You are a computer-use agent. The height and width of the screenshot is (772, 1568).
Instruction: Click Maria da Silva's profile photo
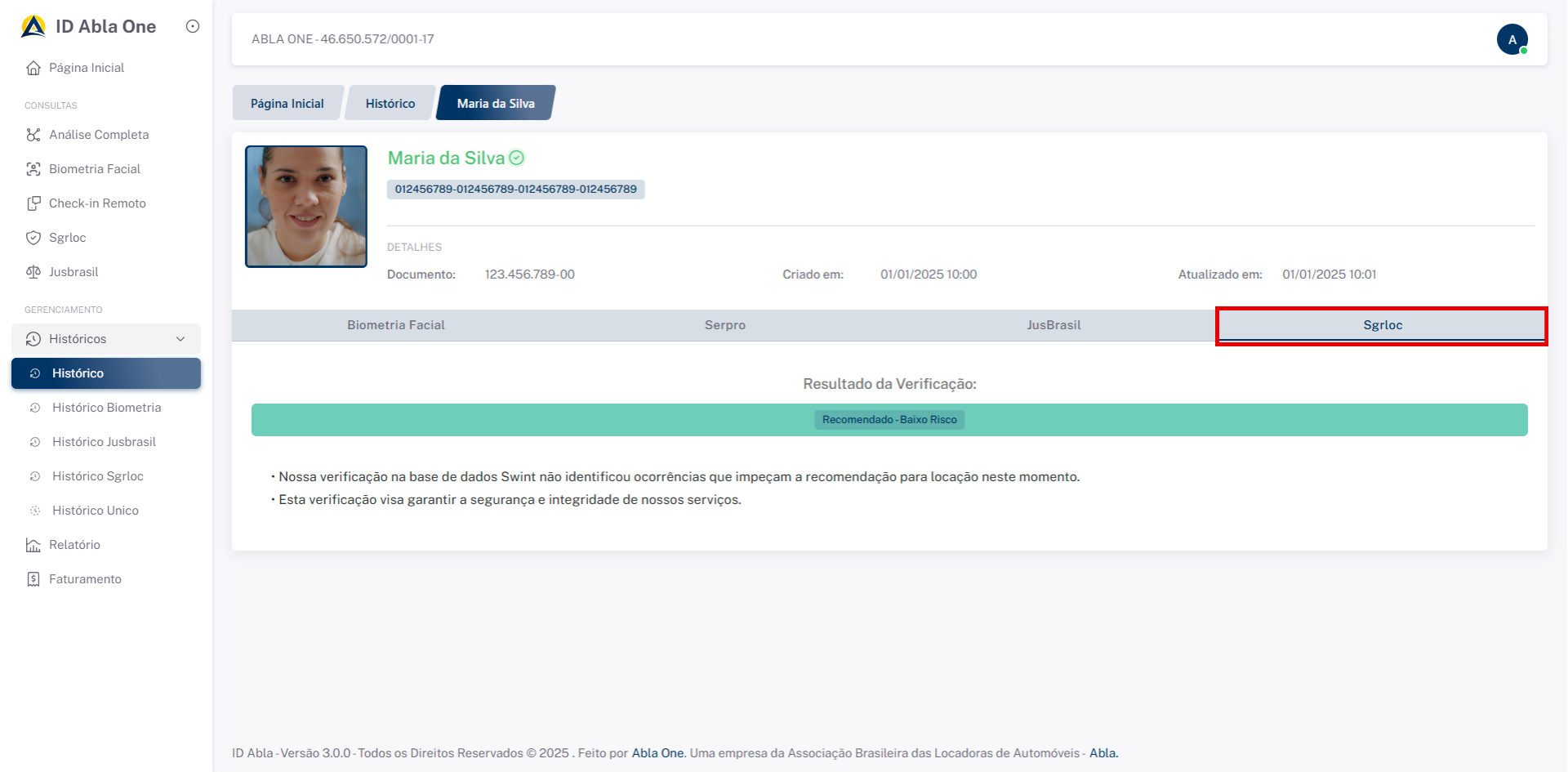[x=306, y=207]
